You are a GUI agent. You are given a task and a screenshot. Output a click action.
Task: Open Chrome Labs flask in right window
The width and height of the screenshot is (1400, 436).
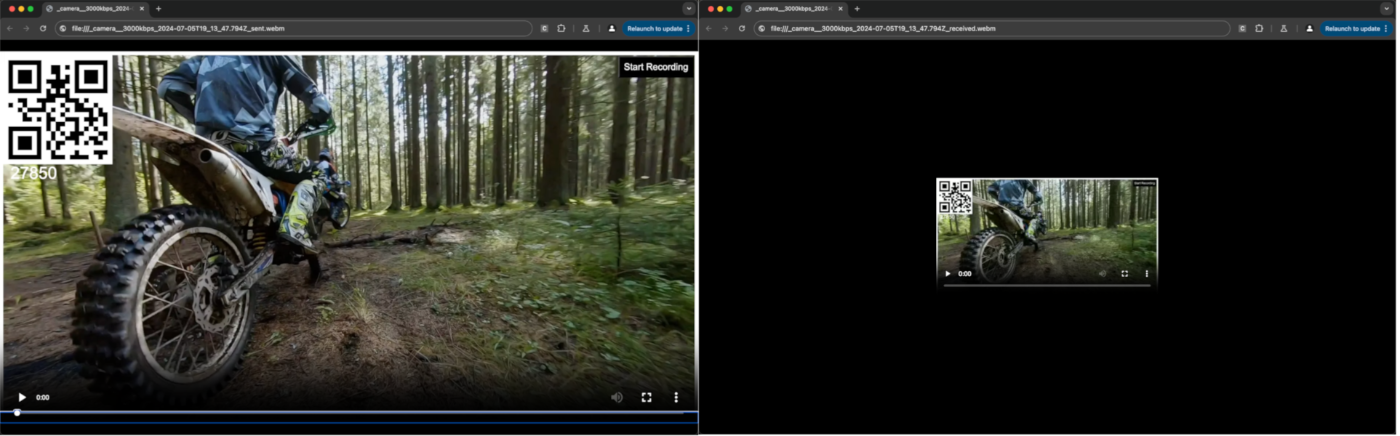tap(1285, 28)
